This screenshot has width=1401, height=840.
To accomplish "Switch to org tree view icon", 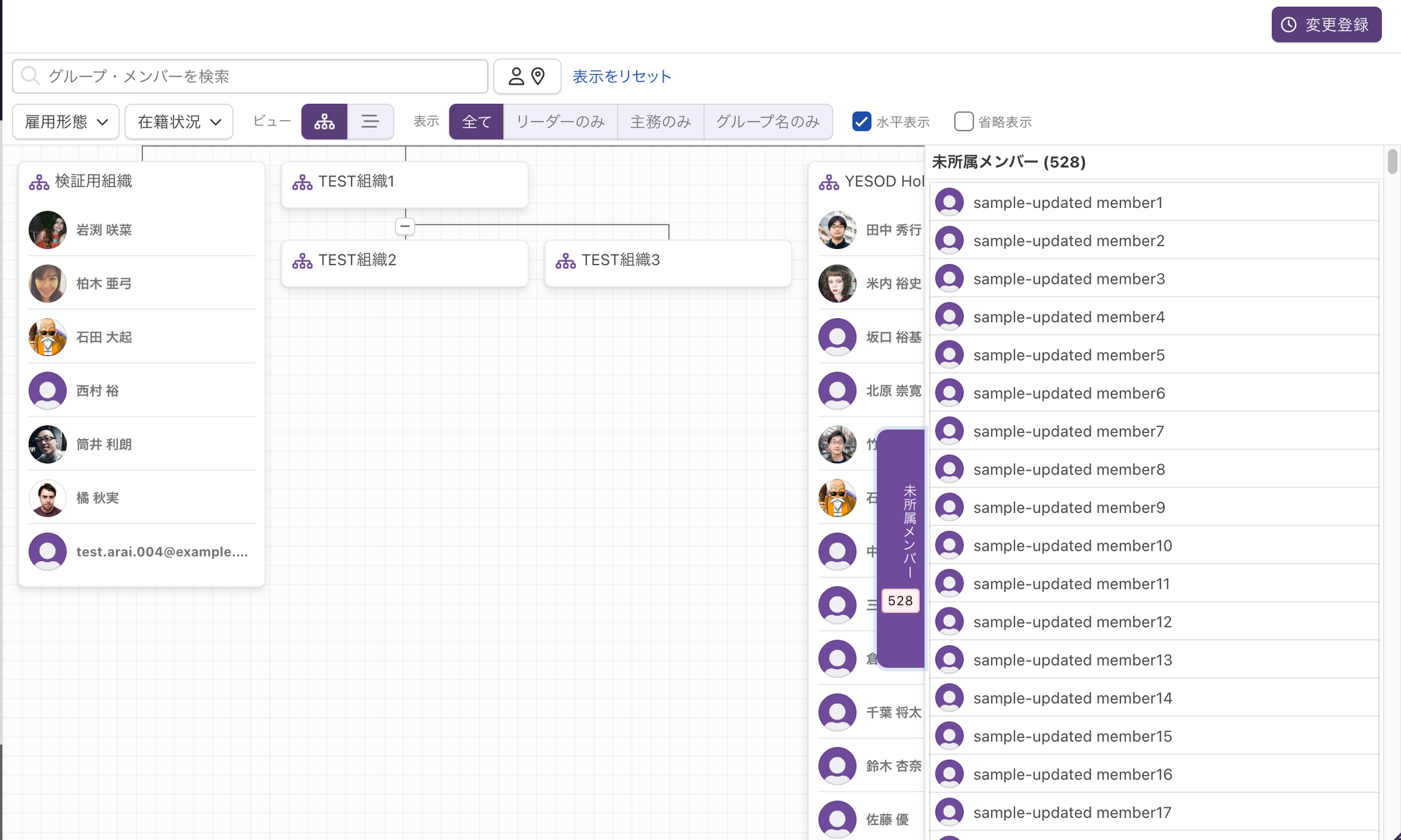I will tap(324, 122).
